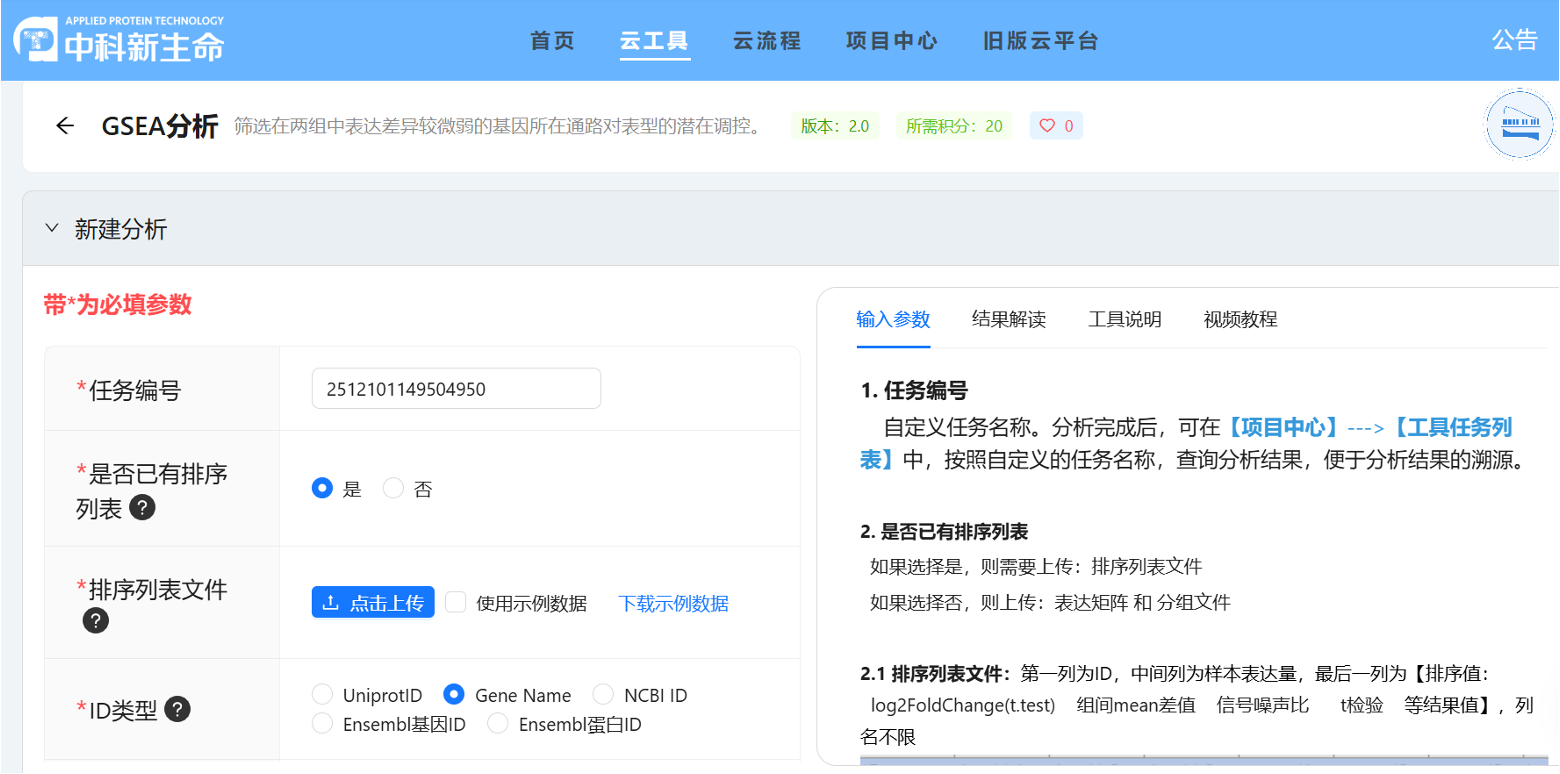Viewport: 1560px width, 774px height.
Task: Click inside the 任务编号 input field
Action: 455,388
